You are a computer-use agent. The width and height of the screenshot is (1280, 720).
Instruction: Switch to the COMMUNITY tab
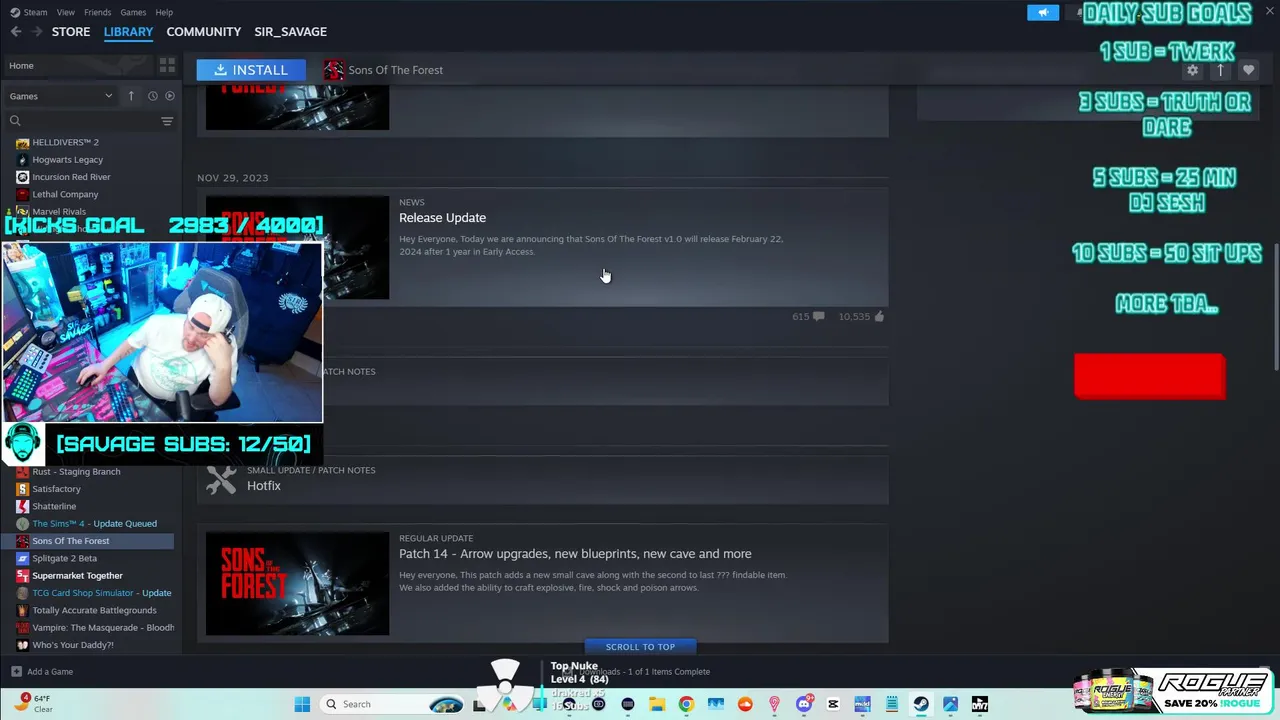204,32
